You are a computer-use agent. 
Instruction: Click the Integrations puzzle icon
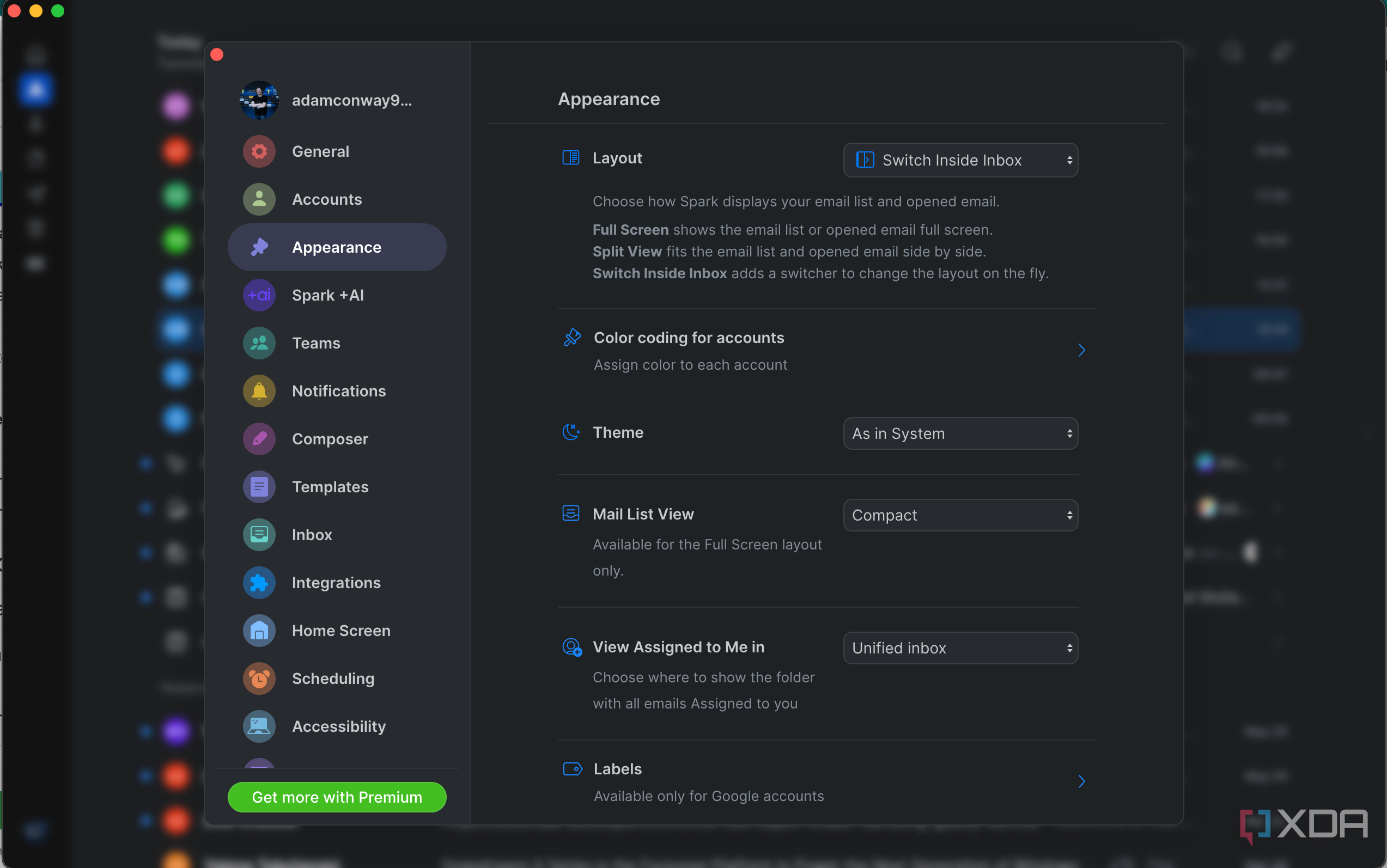pos(259,583)
